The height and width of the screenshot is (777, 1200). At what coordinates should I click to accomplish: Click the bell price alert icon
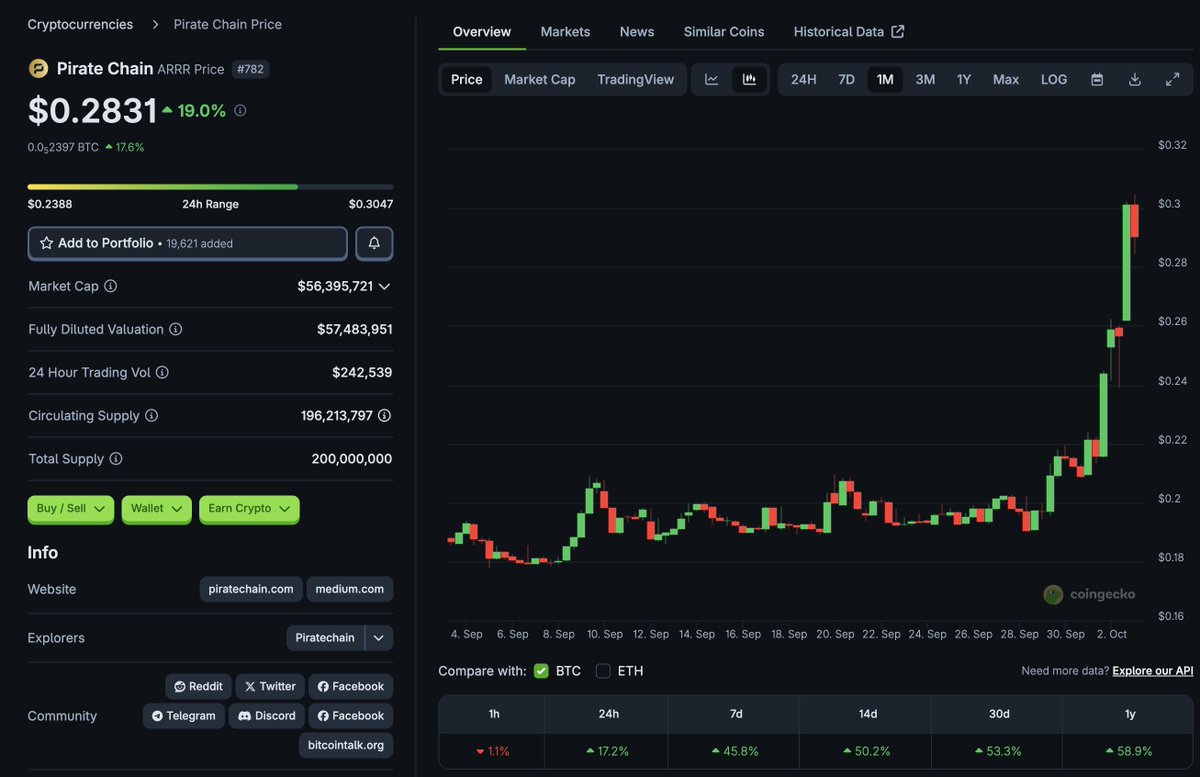pyautogui.click(x=374, y=243)
